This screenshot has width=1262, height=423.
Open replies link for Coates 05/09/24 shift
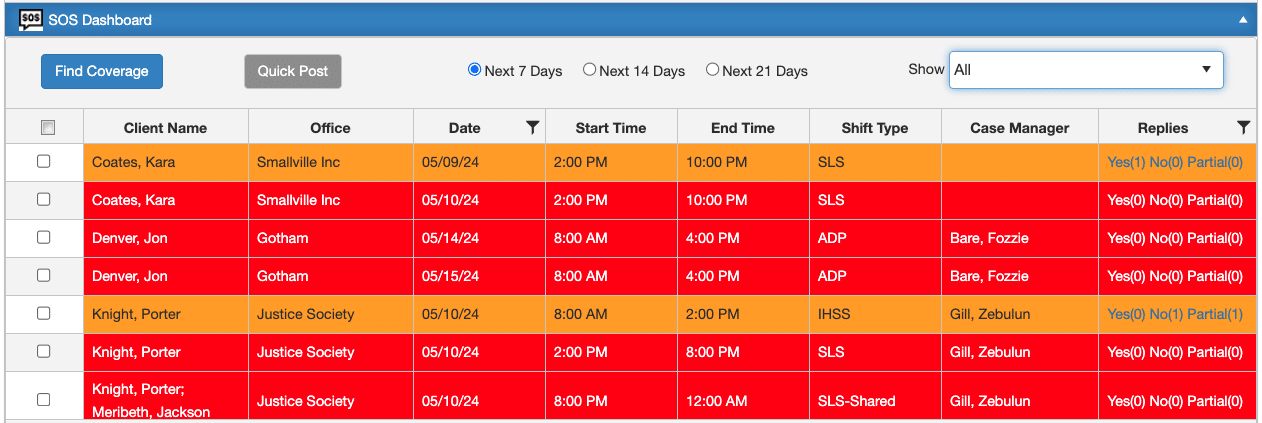click(x=1175, y=162)
